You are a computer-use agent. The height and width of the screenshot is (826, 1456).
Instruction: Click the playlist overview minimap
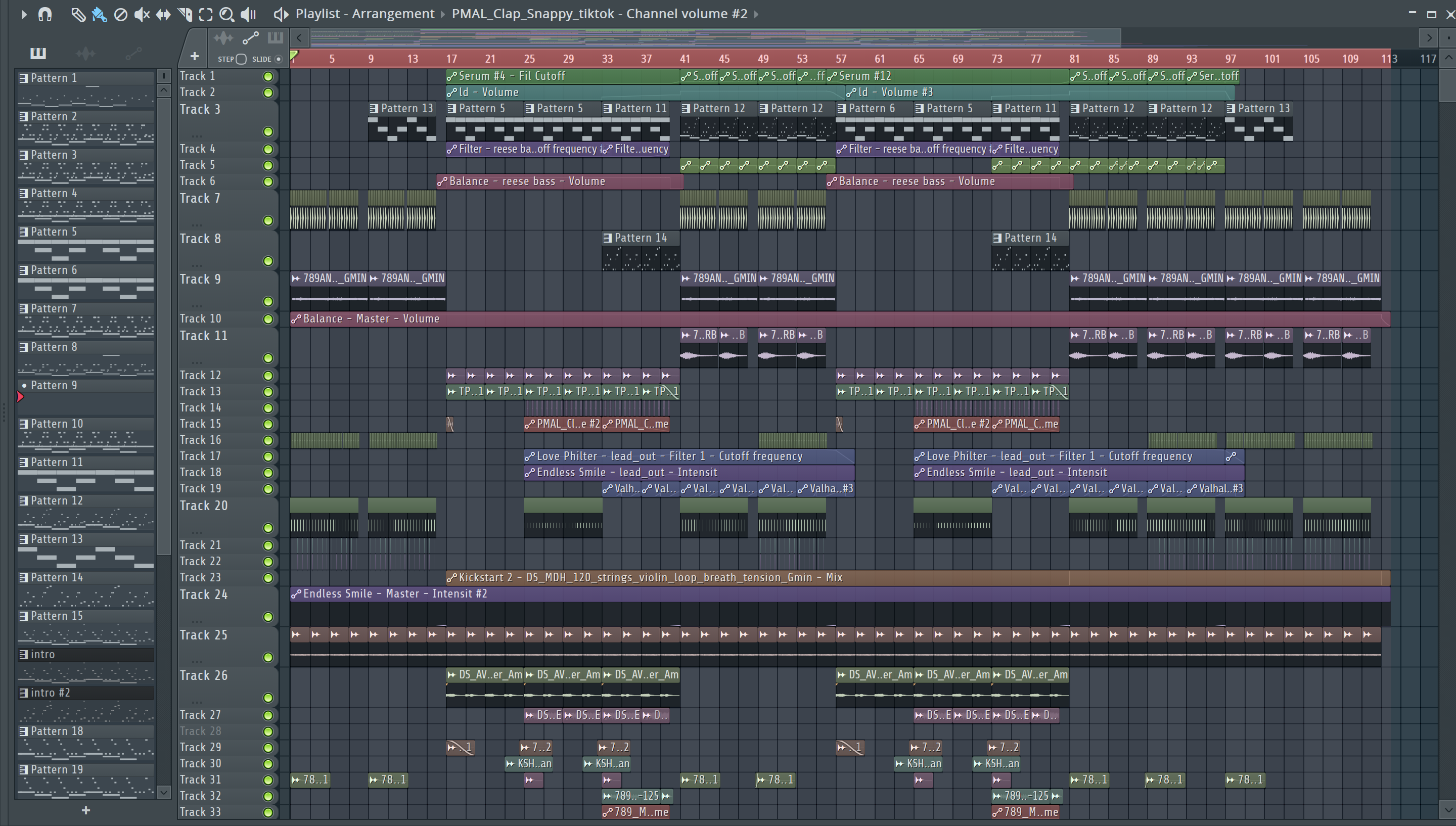coord(716,38)
